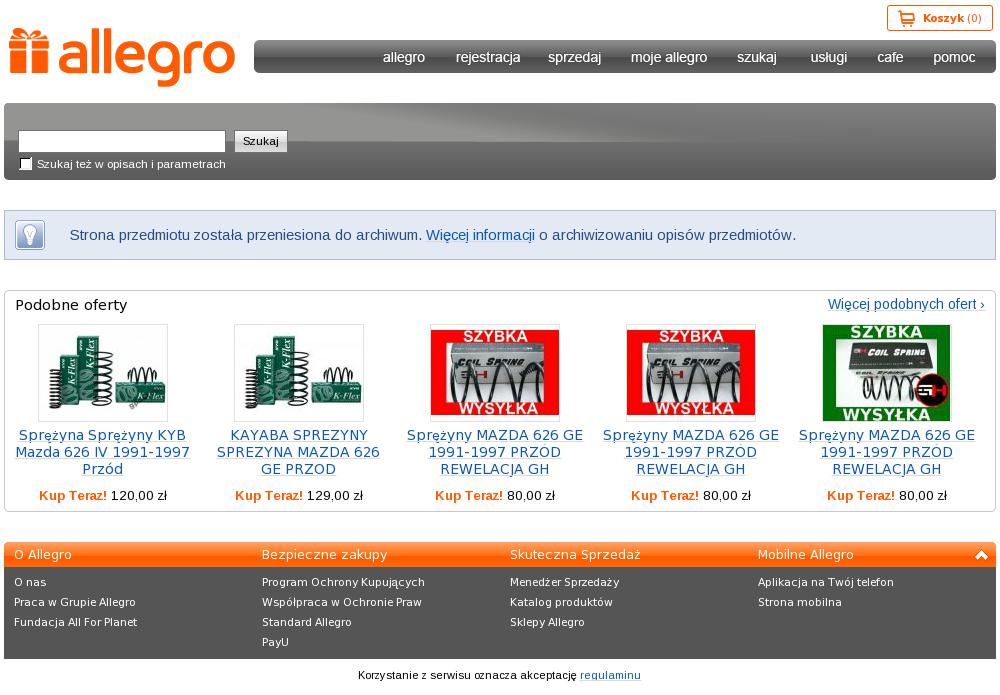Click the "Strona przedmiotu została przeniesiona do archiwum" text
This screenshot has width=1000, height=695.
tap(246, 235)
